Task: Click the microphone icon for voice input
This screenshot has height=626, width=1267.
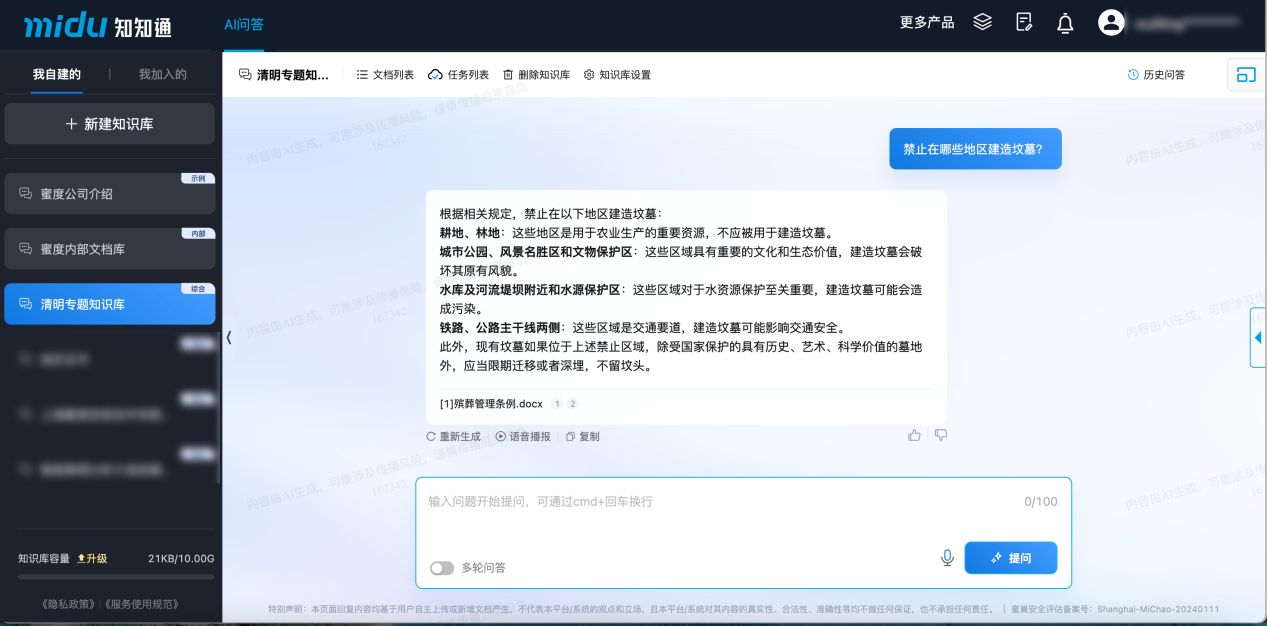Action: point(946,557)
